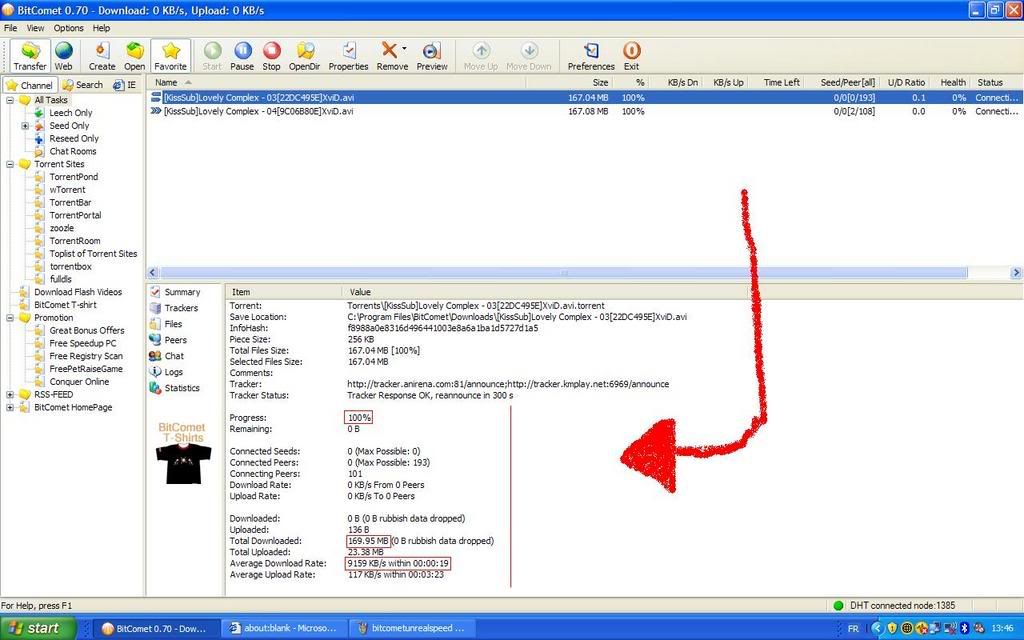The height and width of the screenshot is (640, 1024).
Task: Expand the Seed Only node
Action: pos(25,125)
